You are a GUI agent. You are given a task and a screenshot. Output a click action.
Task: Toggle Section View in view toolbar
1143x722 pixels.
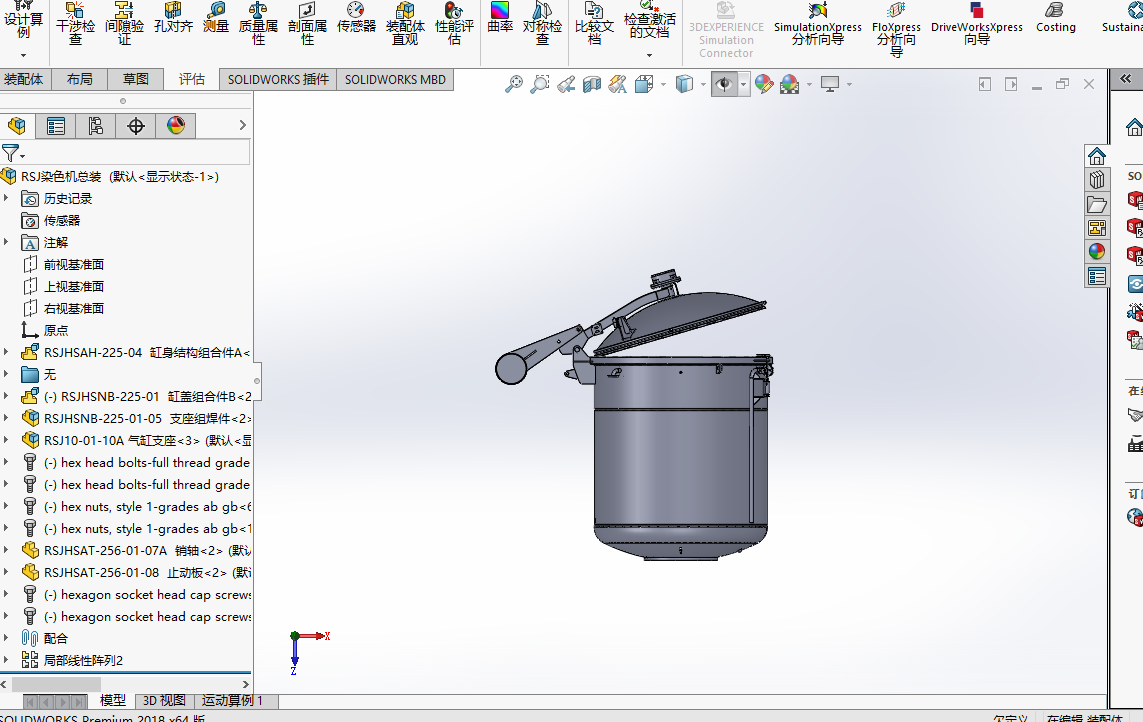(x=592, y=85)
